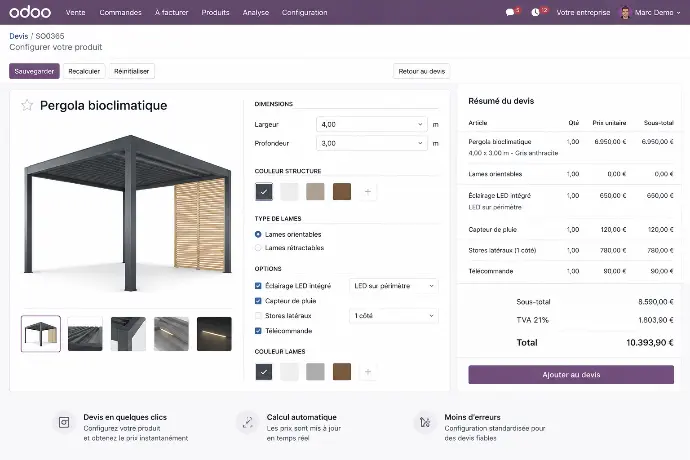
Task: Select the first pergola overview thumbnail
Action: [41, 334]
